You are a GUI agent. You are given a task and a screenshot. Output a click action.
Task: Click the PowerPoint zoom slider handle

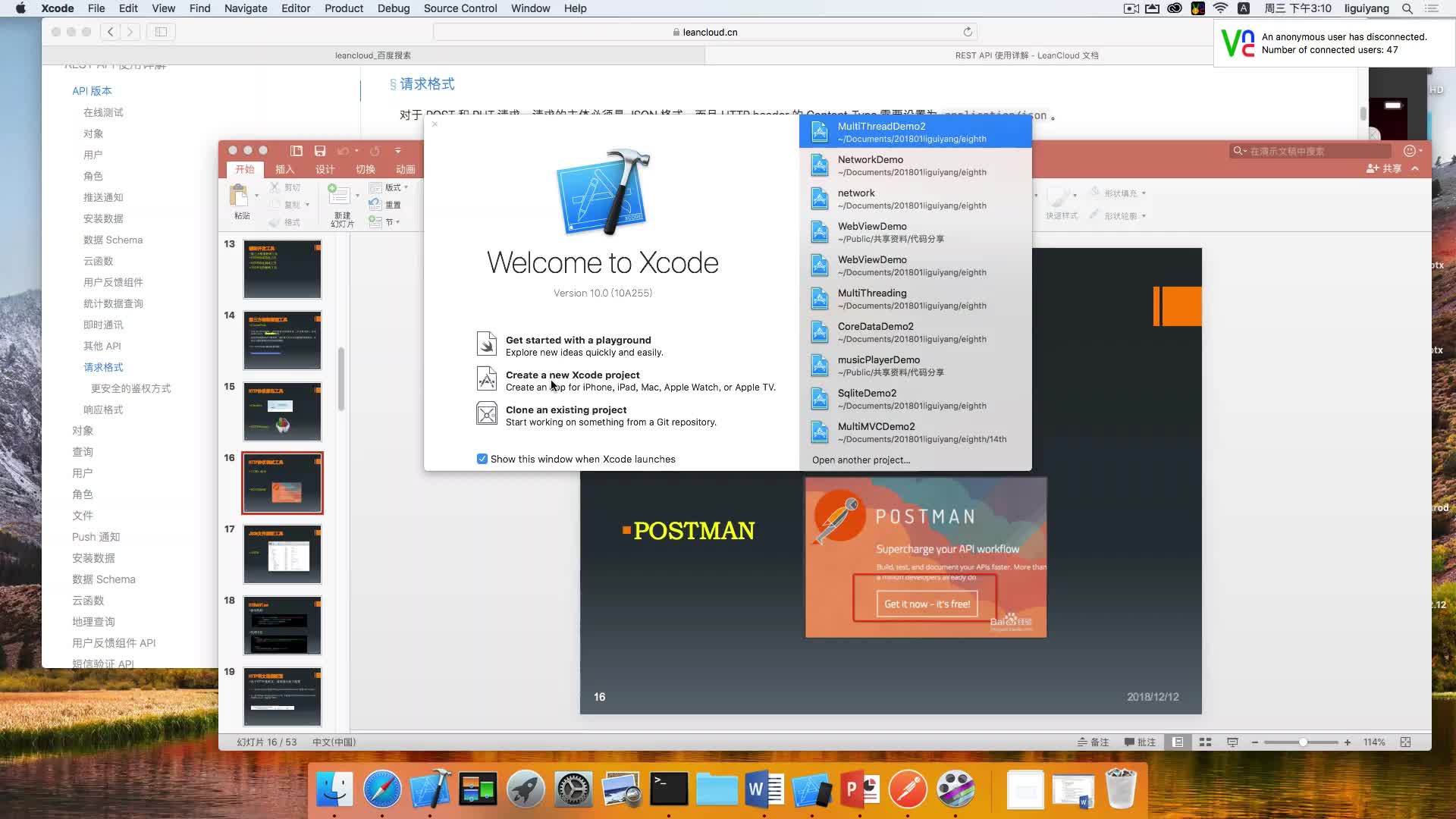click(x=1303, y=742)
